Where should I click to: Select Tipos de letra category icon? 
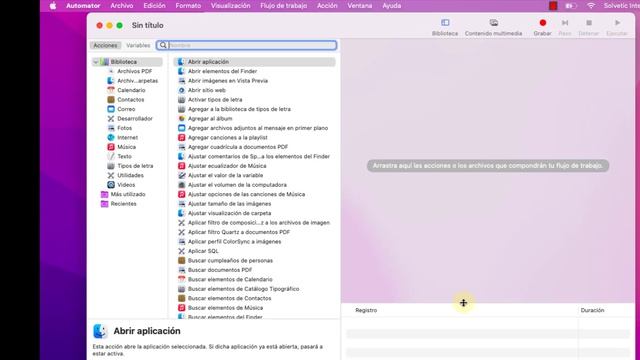click(x=111, y=166)
